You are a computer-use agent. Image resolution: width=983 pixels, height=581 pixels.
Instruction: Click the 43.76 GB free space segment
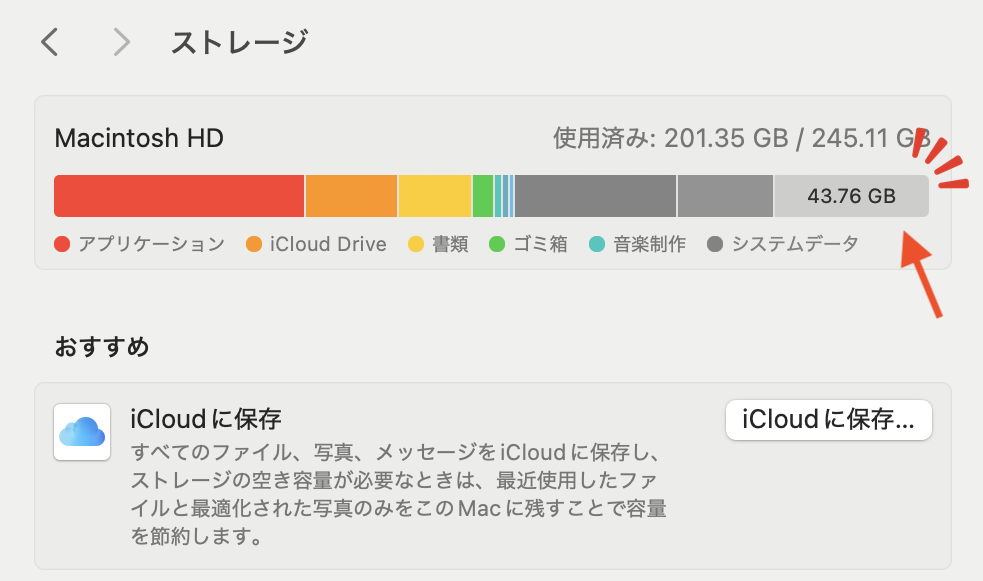click(851, 196)
